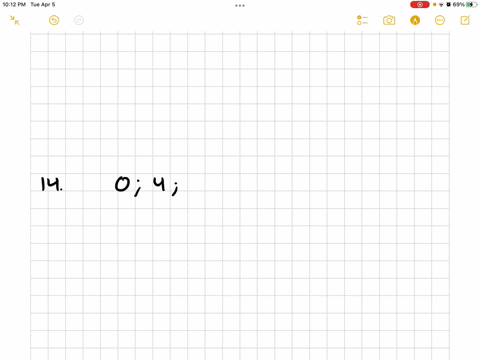Tap the three-dot multitasking indicator at top

pos(240,5)
